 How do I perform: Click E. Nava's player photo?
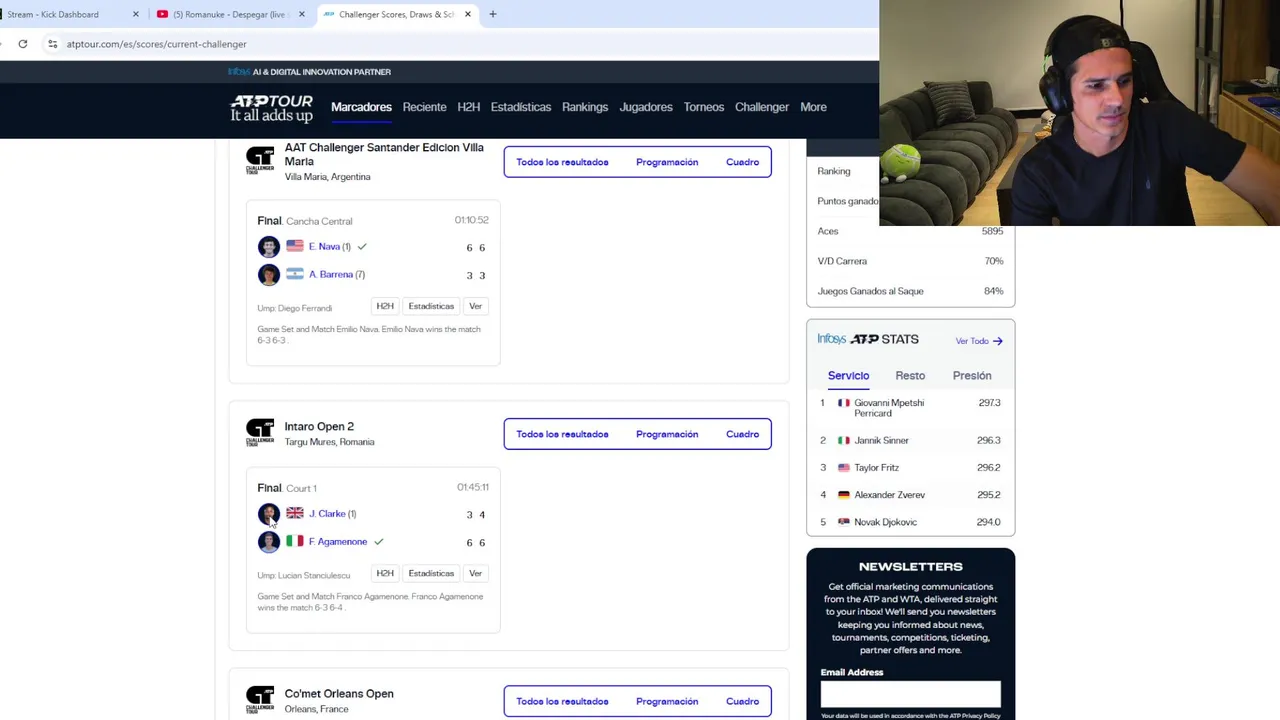pyautogui.click(x=269, y=247)
